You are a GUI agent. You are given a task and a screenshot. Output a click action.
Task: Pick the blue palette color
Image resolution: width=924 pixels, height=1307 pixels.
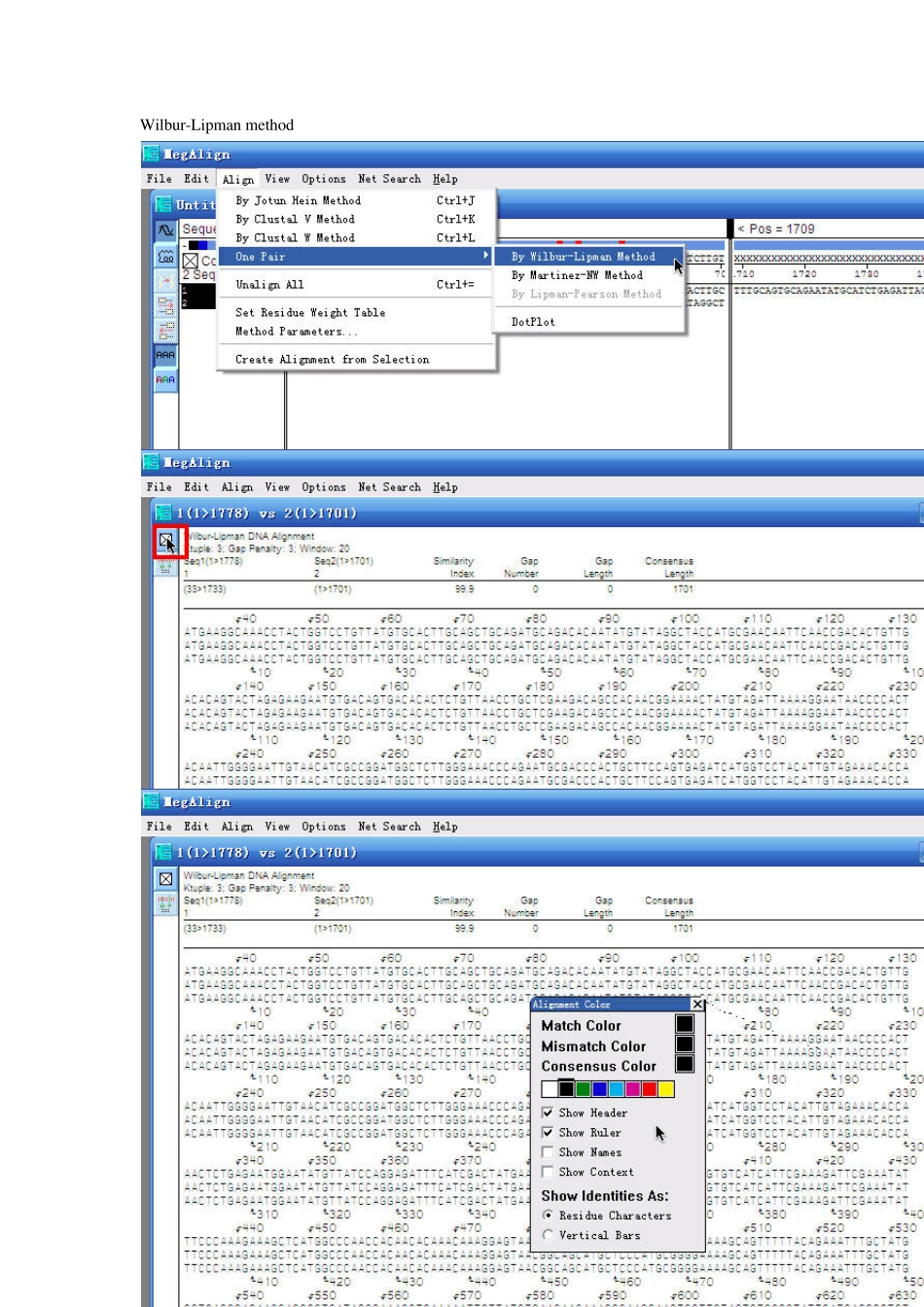pos(600,1089)
